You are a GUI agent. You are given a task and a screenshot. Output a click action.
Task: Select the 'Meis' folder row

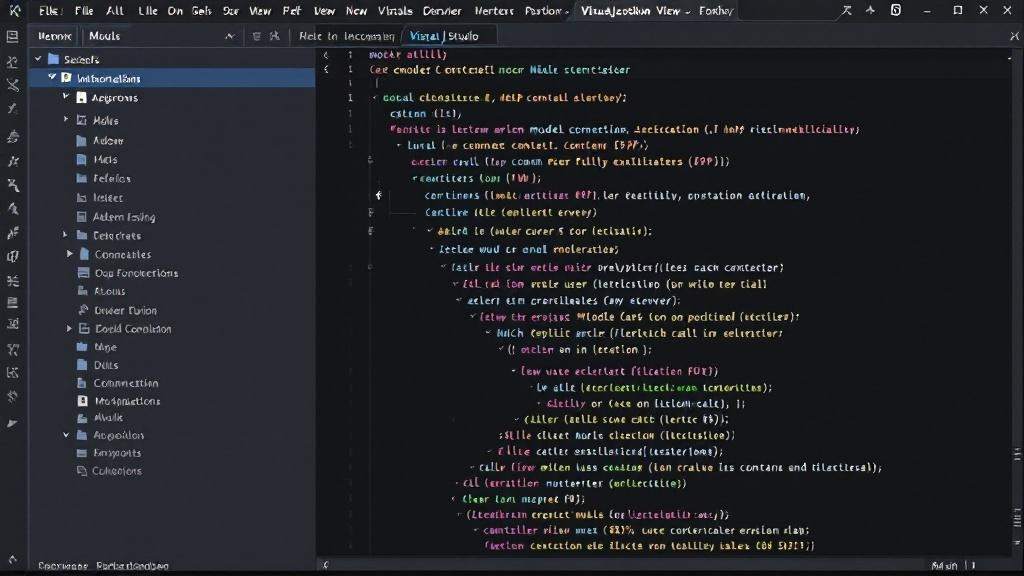(172, 159)
